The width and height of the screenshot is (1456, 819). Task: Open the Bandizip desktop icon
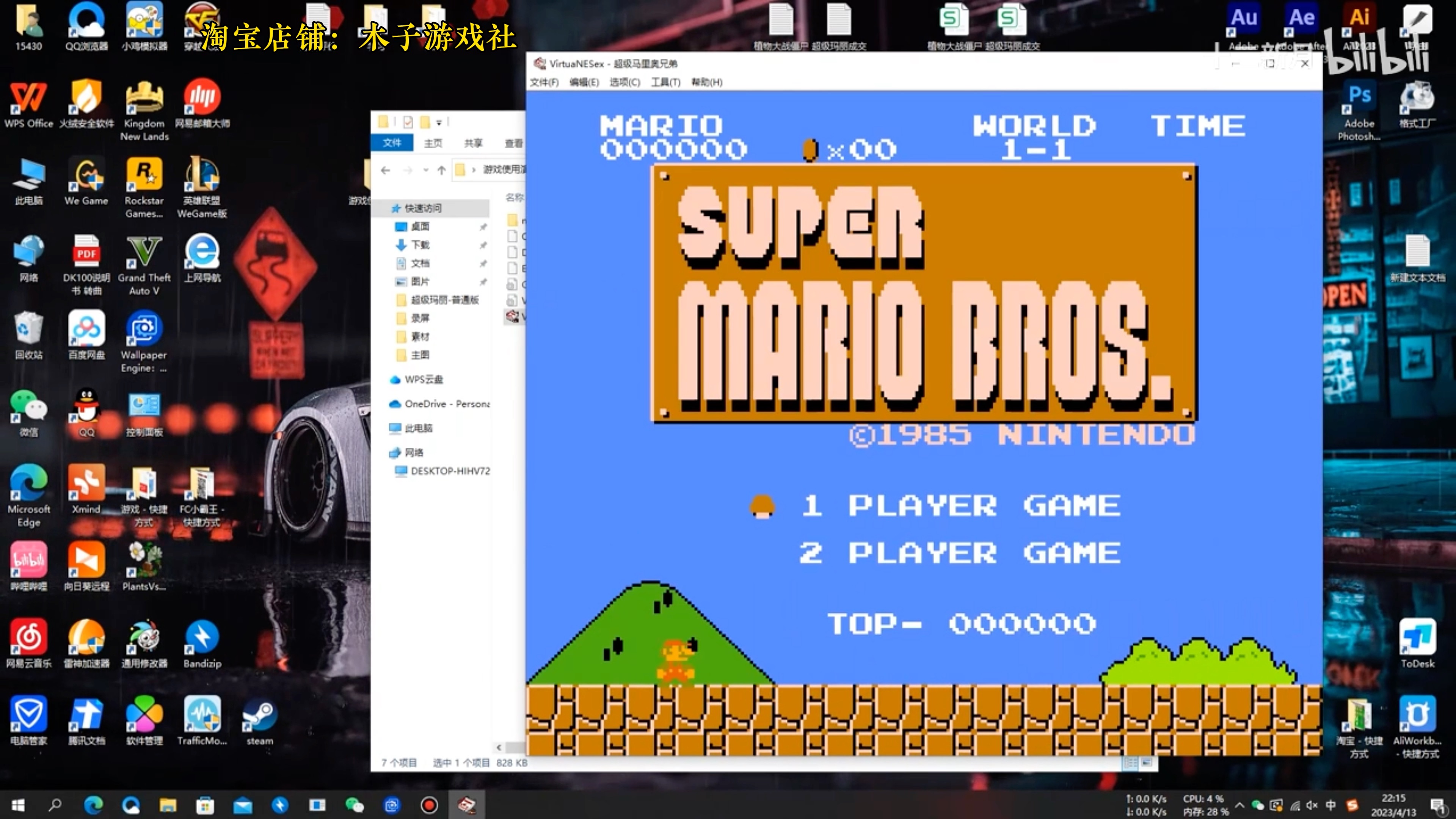coord(202,644)
